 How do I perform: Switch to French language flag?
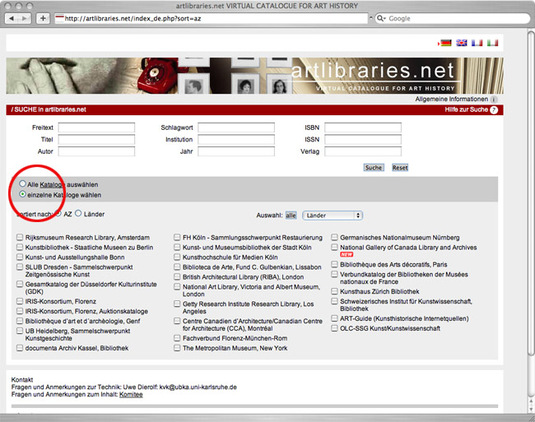point(477,43)
